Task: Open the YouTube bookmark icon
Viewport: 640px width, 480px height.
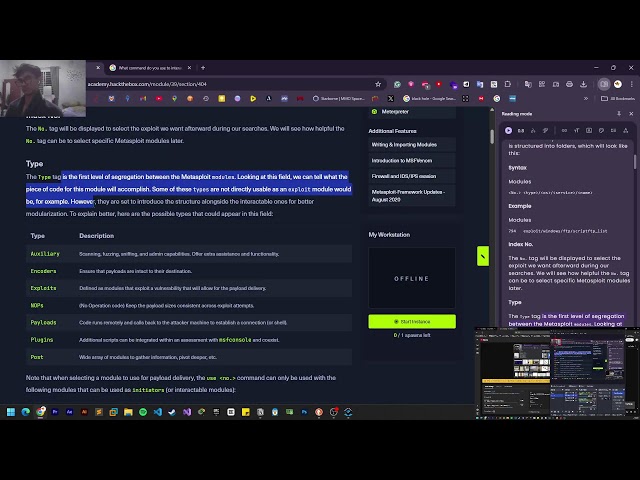Action: coord(159,98)
